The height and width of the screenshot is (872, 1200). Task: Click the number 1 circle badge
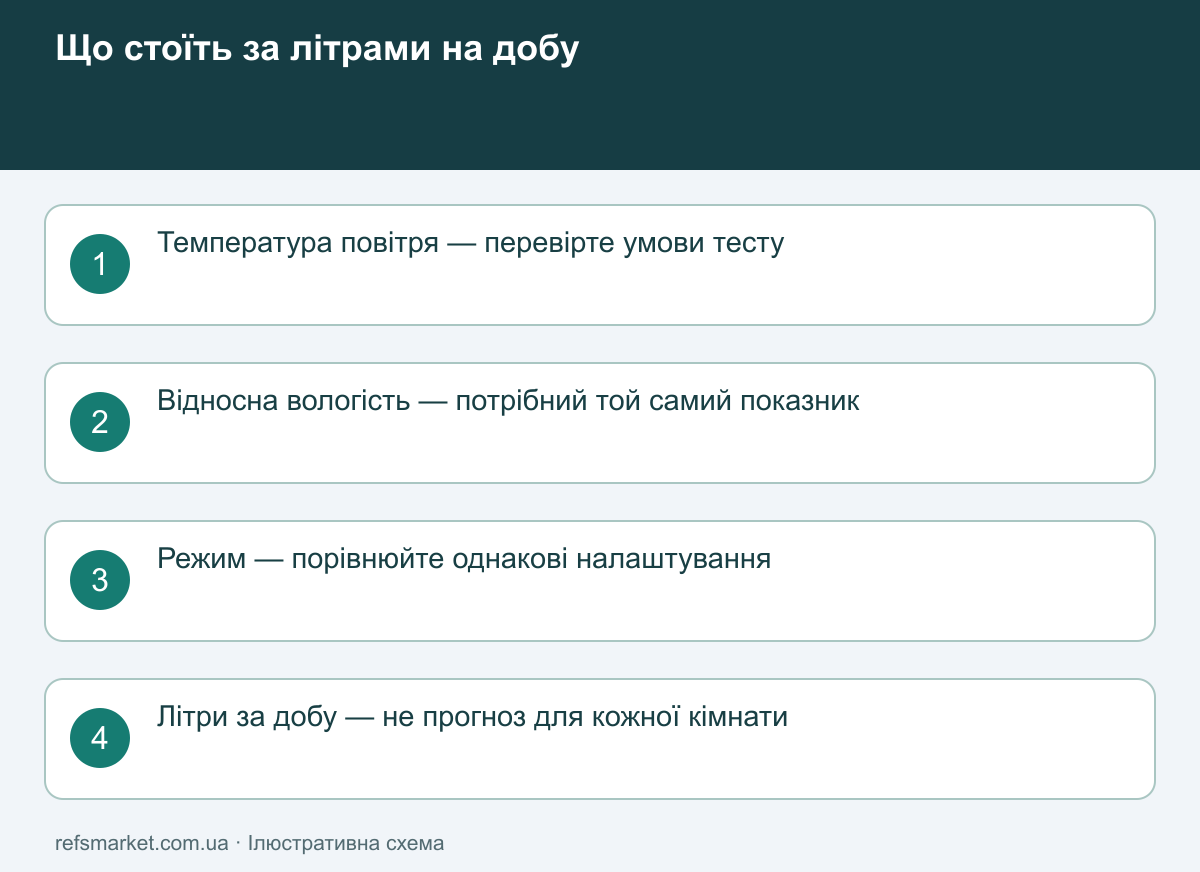[100, 264]
